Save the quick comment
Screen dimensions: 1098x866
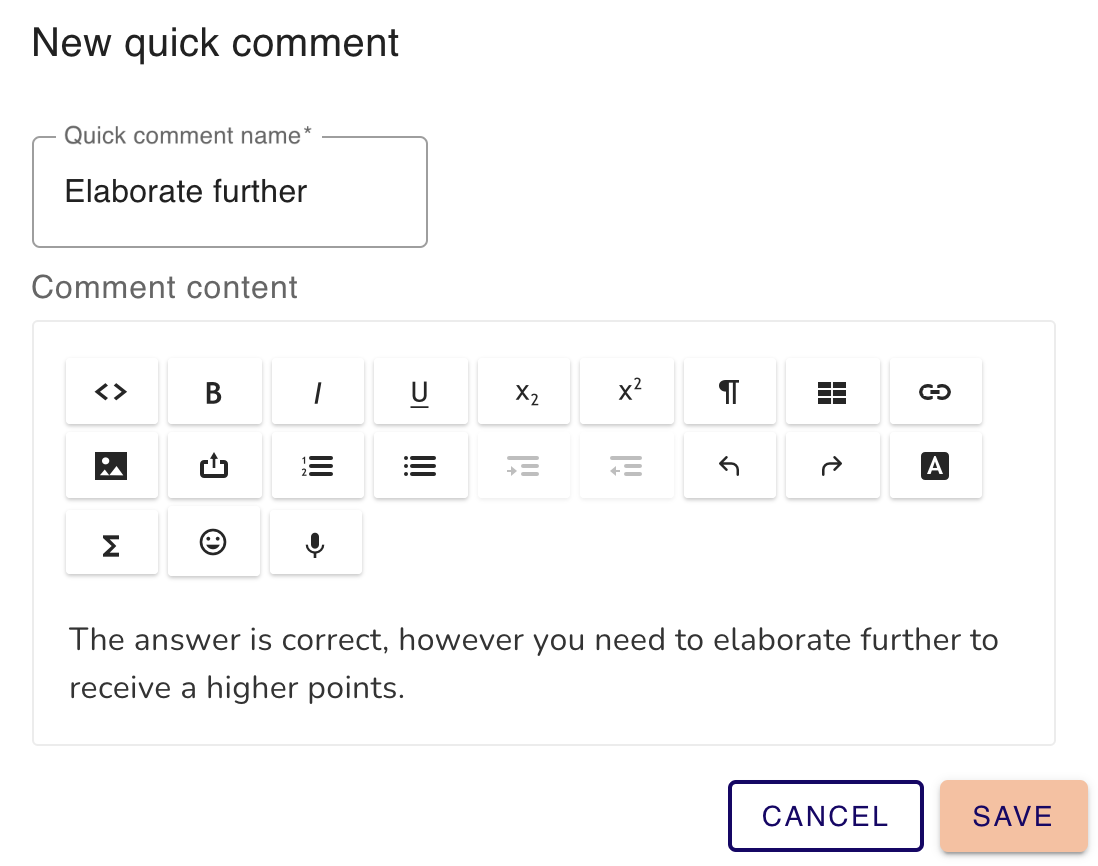tap(1013, 816)
